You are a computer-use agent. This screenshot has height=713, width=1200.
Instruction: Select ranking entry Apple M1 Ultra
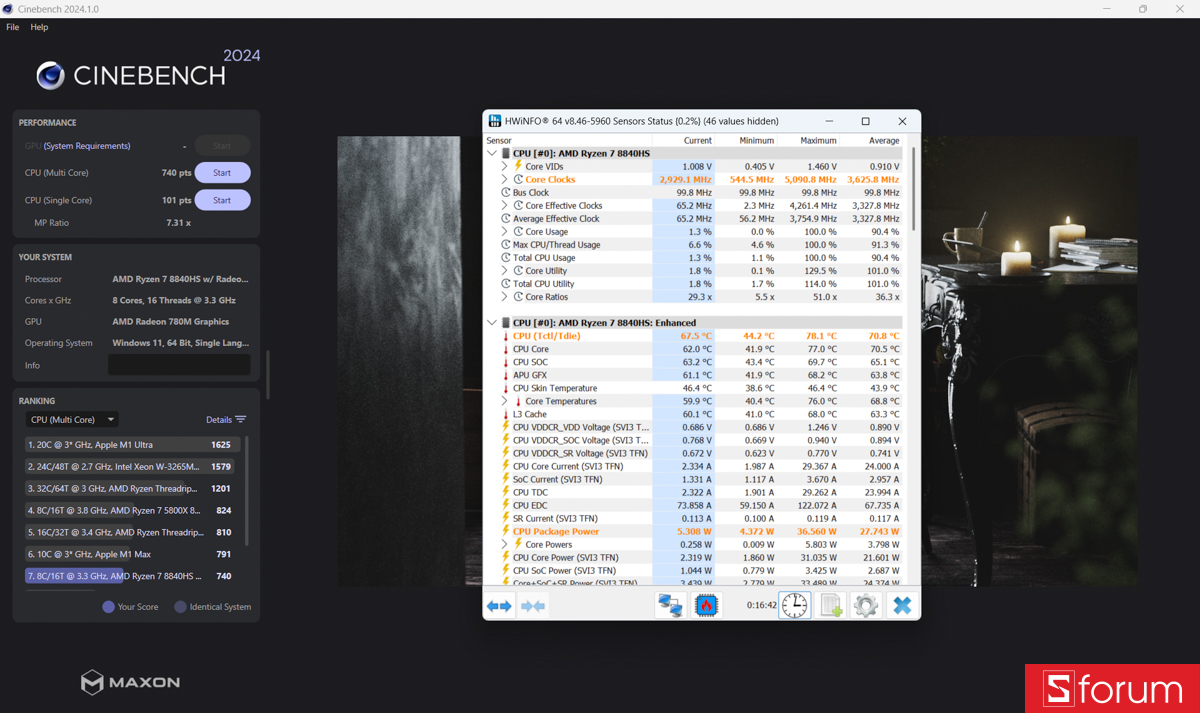(x=132, y=444)
